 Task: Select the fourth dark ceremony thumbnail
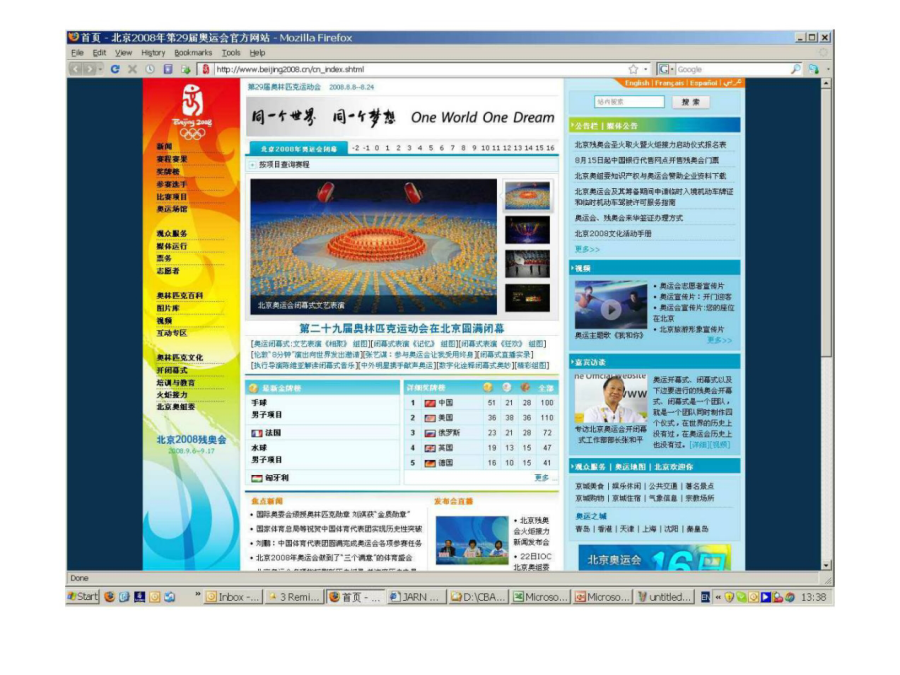coord(527,298)
